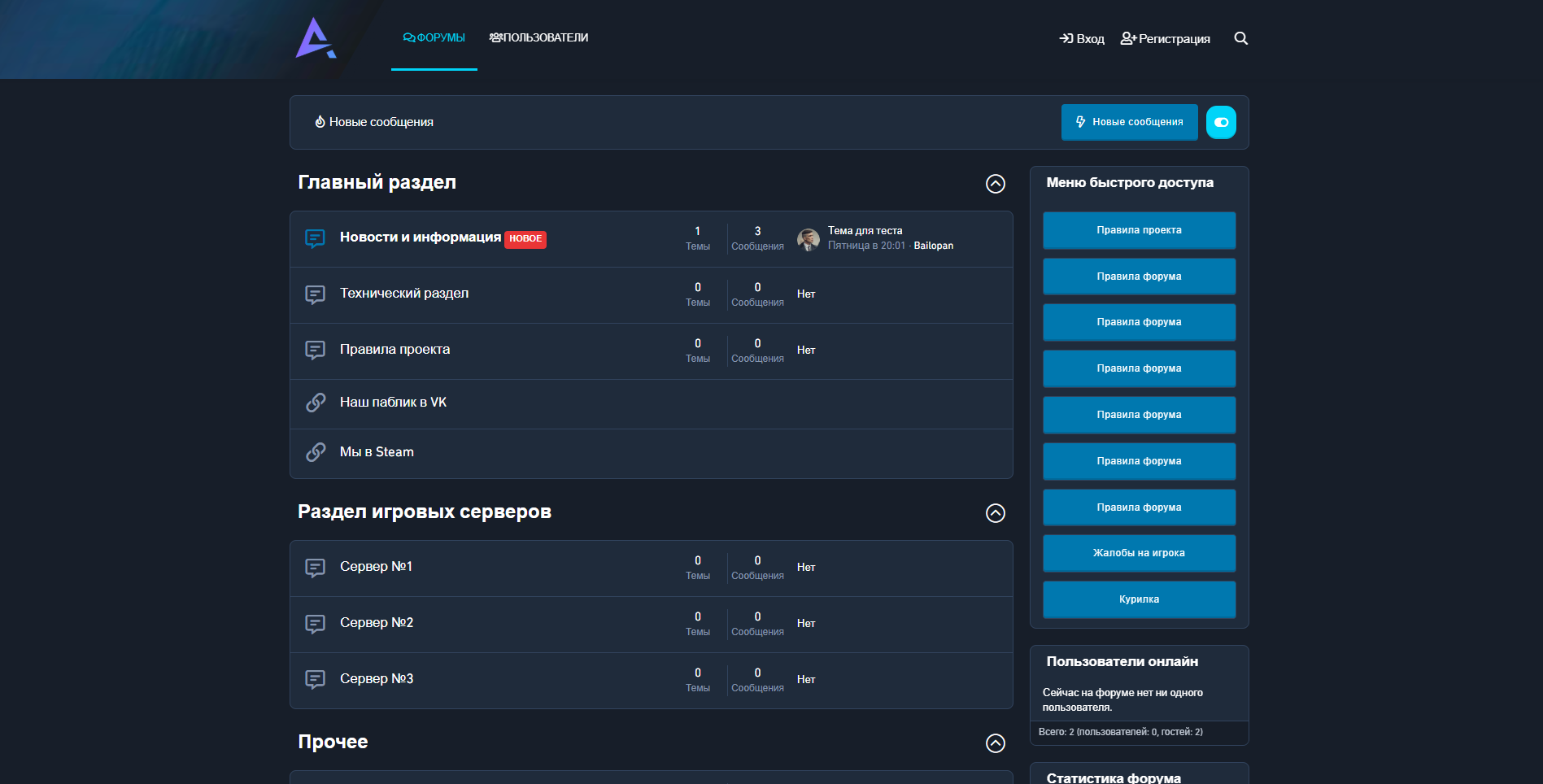Collapse the Главный раздел category
Image resolution: width=1543 pixels, height=784 pixels.
[x=995, y=184]
